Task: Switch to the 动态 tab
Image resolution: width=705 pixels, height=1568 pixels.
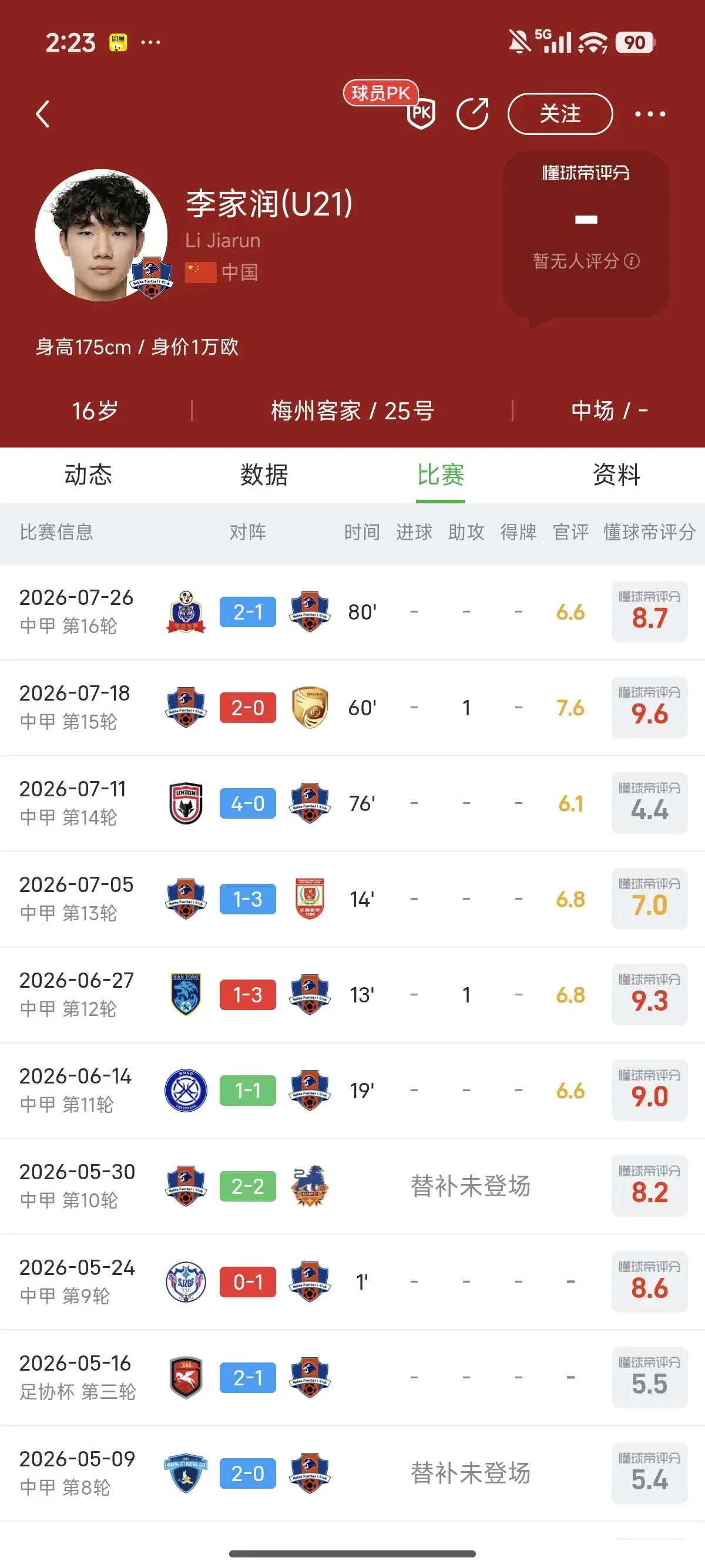Action: [88, 475]
